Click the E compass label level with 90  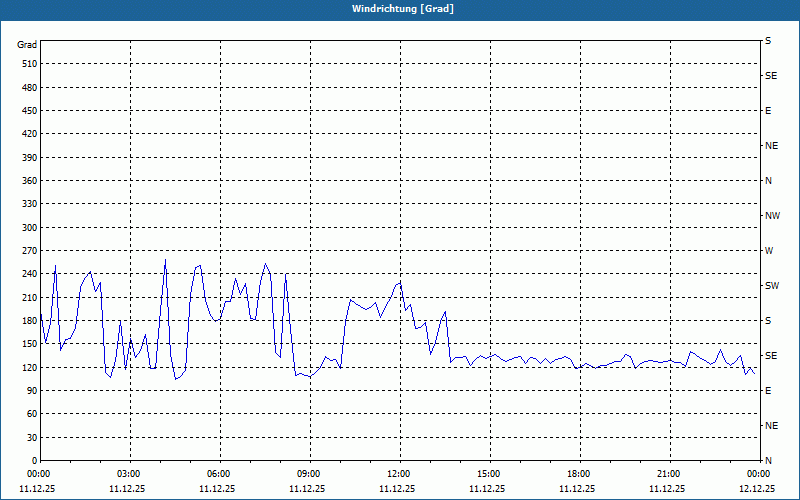(x=768, y=391)
